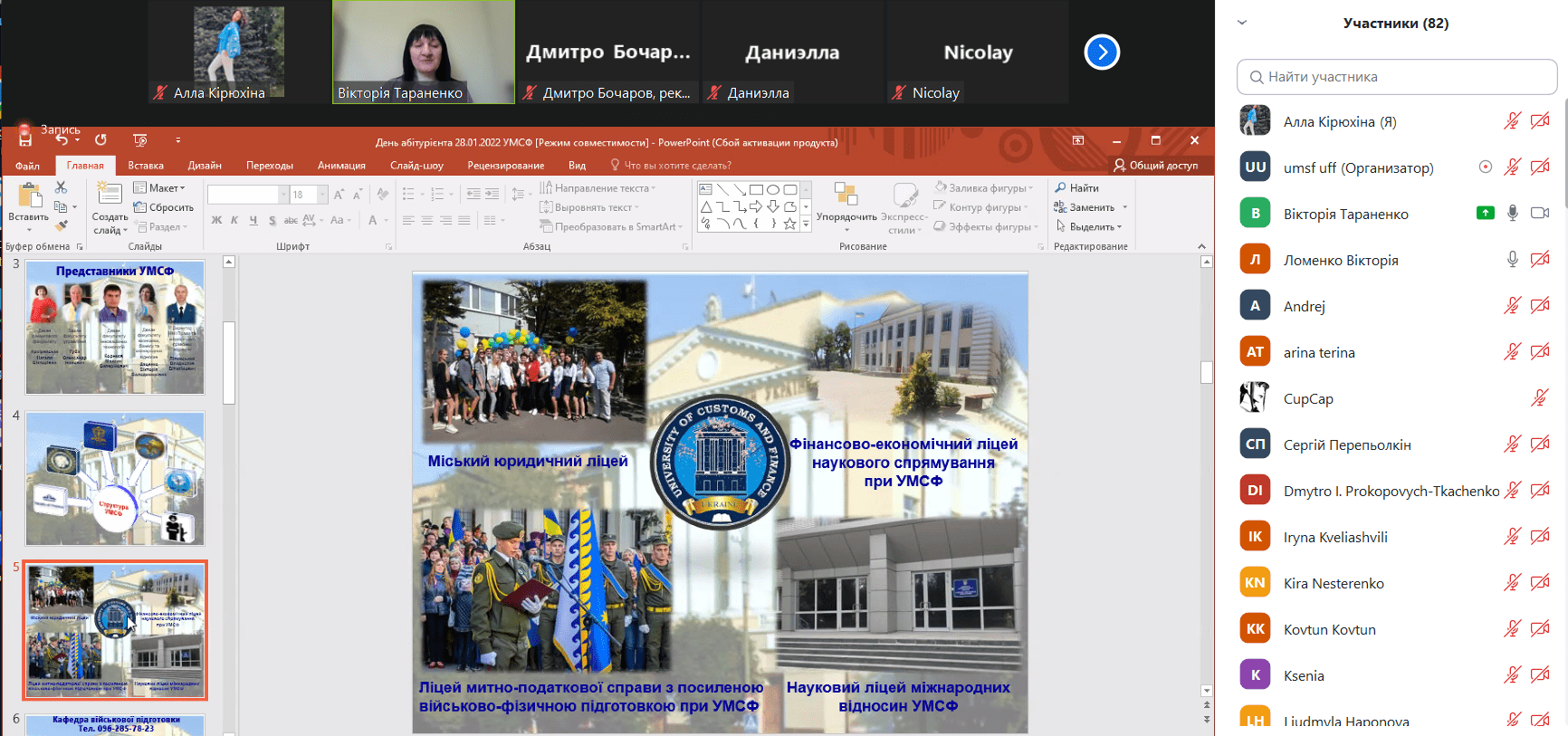Insert a rectangle shape from the gallery

click(756, 190)
